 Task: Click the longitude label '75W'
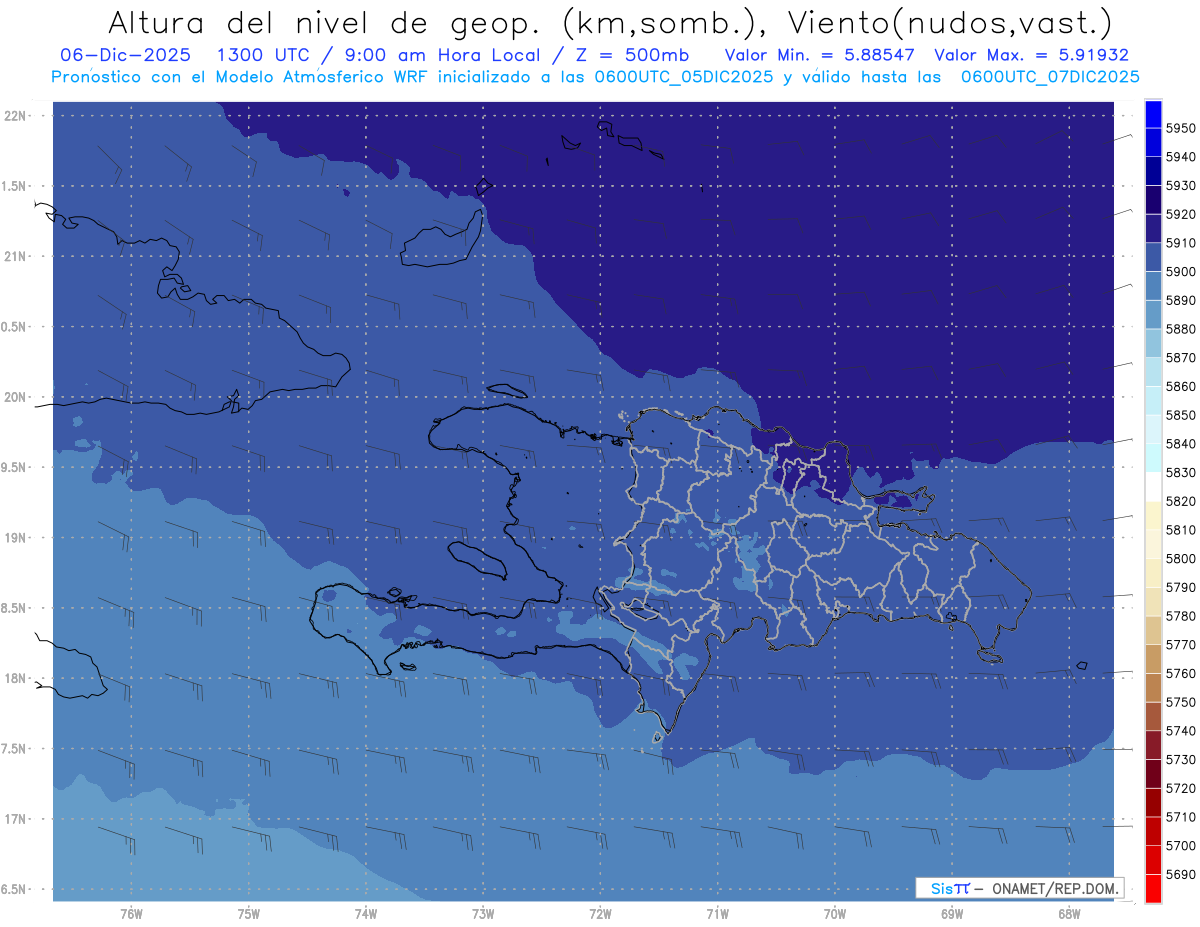(x=248, y=913)
